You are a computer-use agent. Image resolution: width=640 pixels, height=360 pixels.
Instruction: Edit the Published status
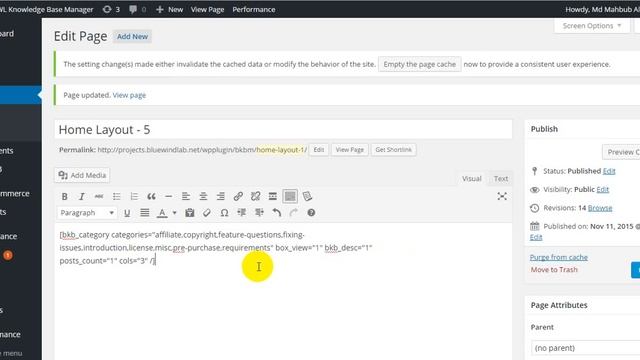(x=609, y=171)
